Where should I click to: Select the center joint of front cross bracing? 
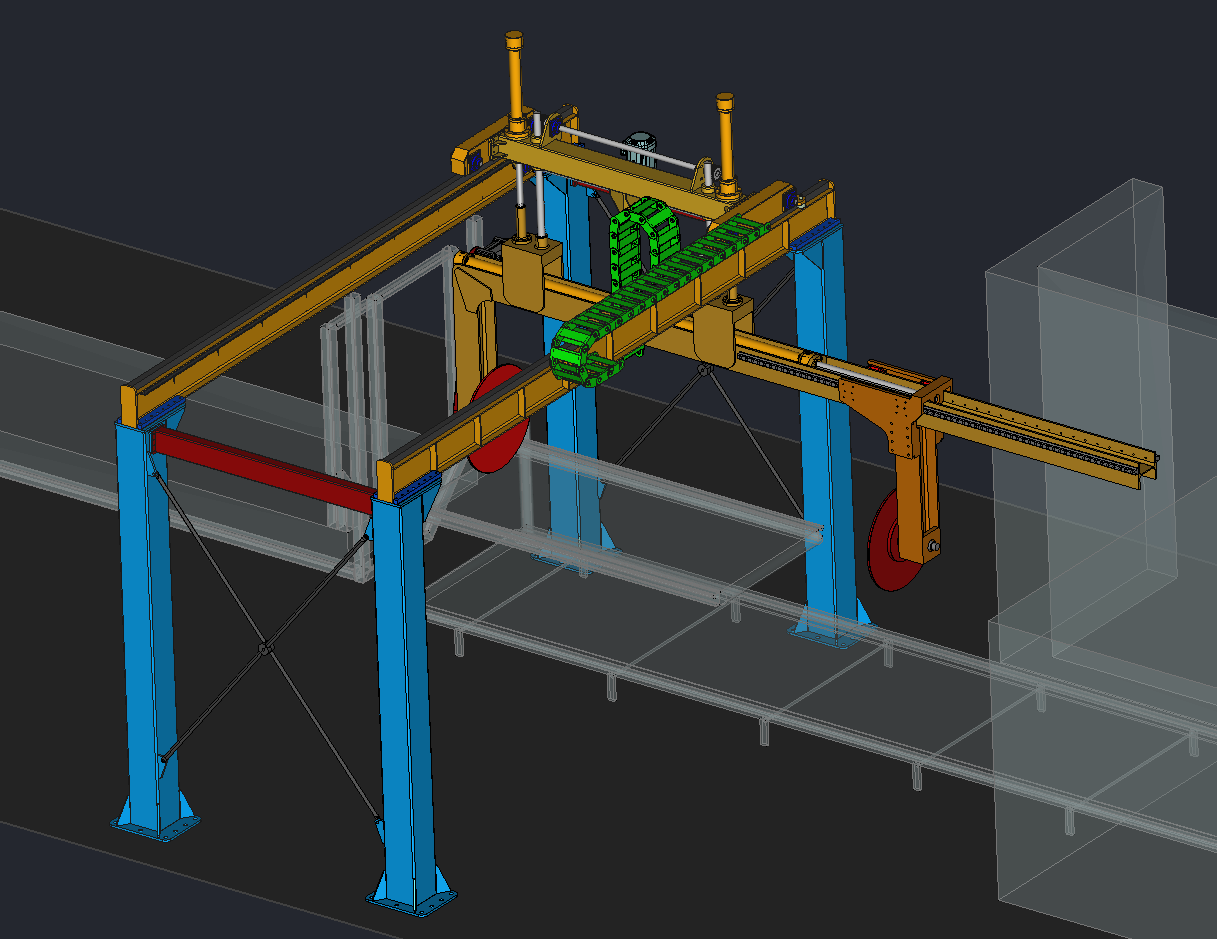click(x=264, y=649)
